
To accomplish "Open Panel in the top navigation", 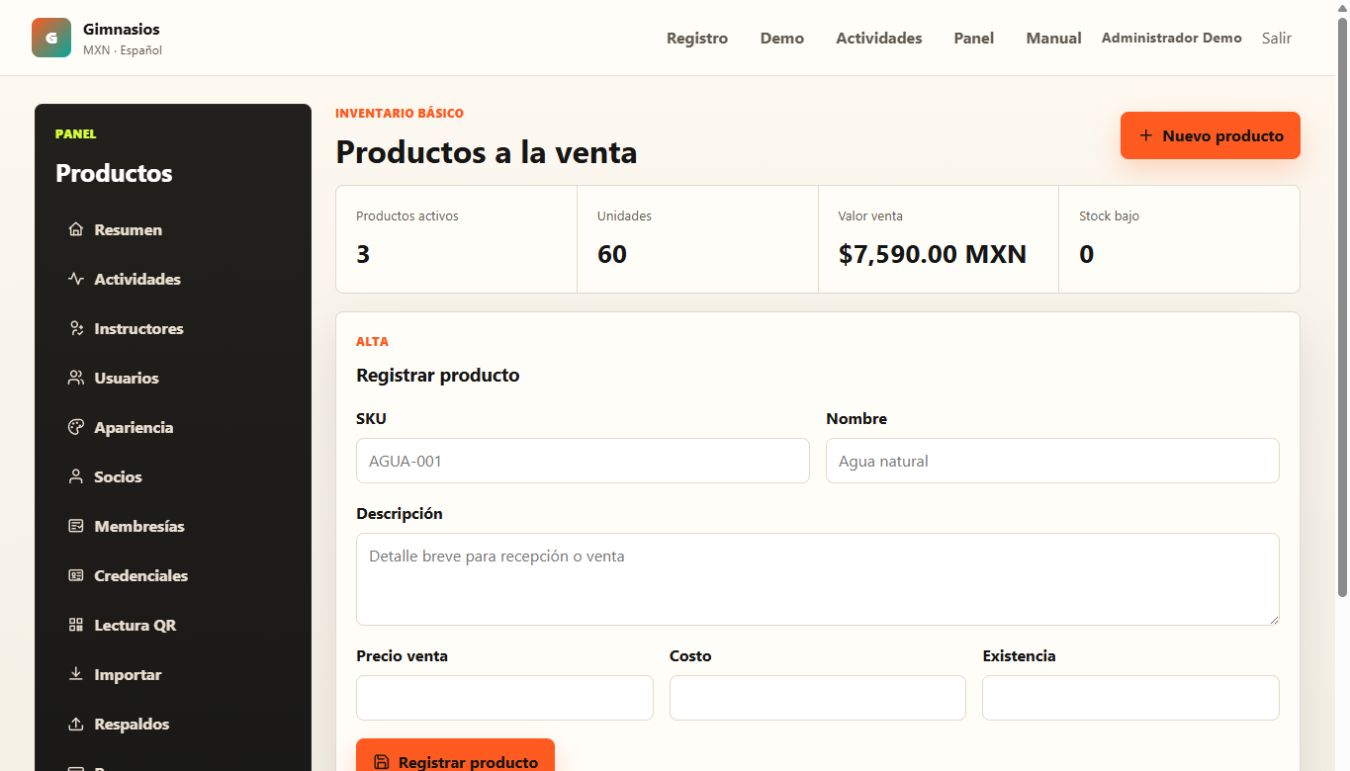I will pyautogui.click(x=974, y=38).
